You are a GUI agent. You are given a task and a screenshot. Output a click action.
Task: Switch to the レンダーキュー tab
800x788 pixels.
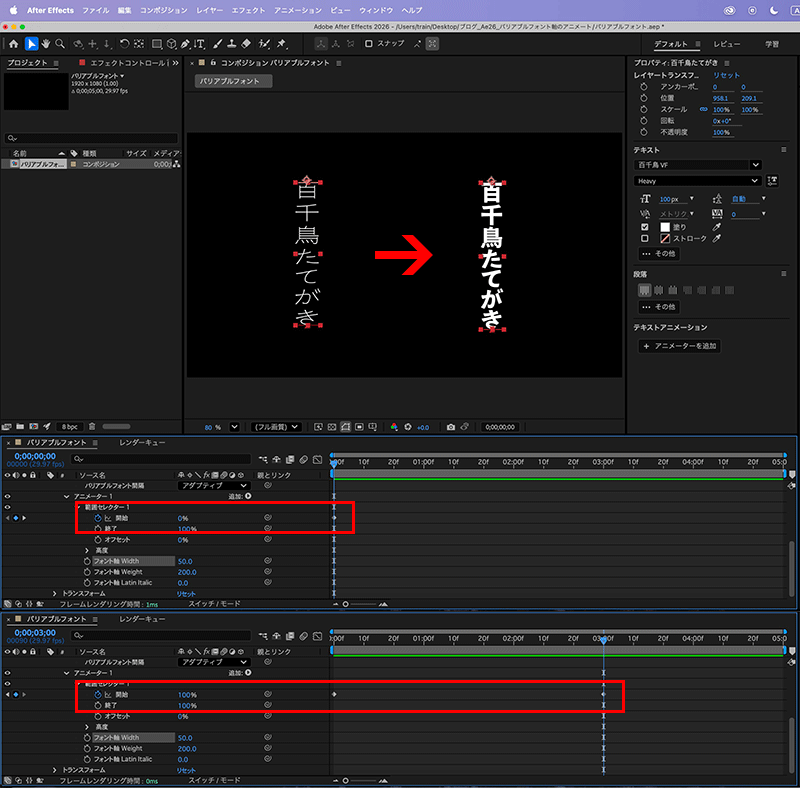(x=142, y=443)
